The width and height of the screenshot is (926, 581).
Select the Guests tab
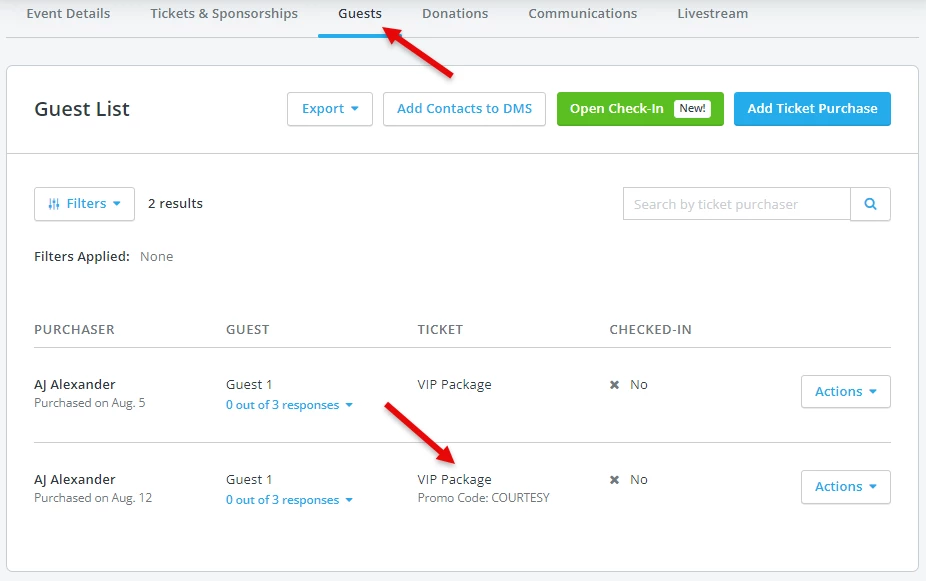[x=359, y=13]
